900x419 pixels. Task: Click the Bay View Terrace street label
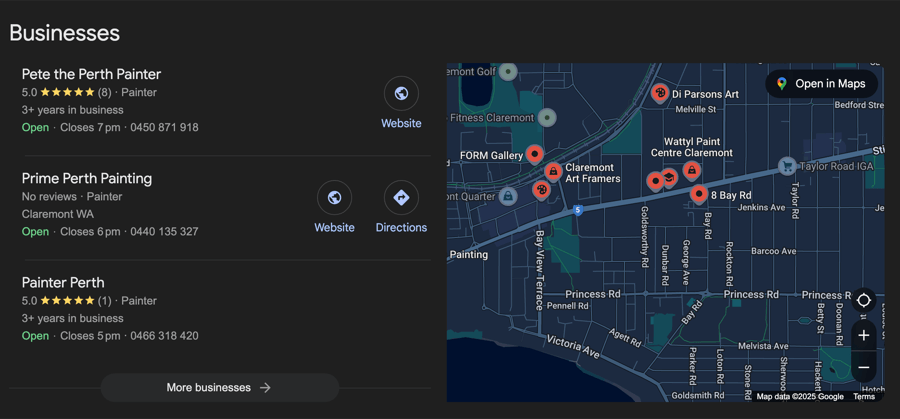540,270
